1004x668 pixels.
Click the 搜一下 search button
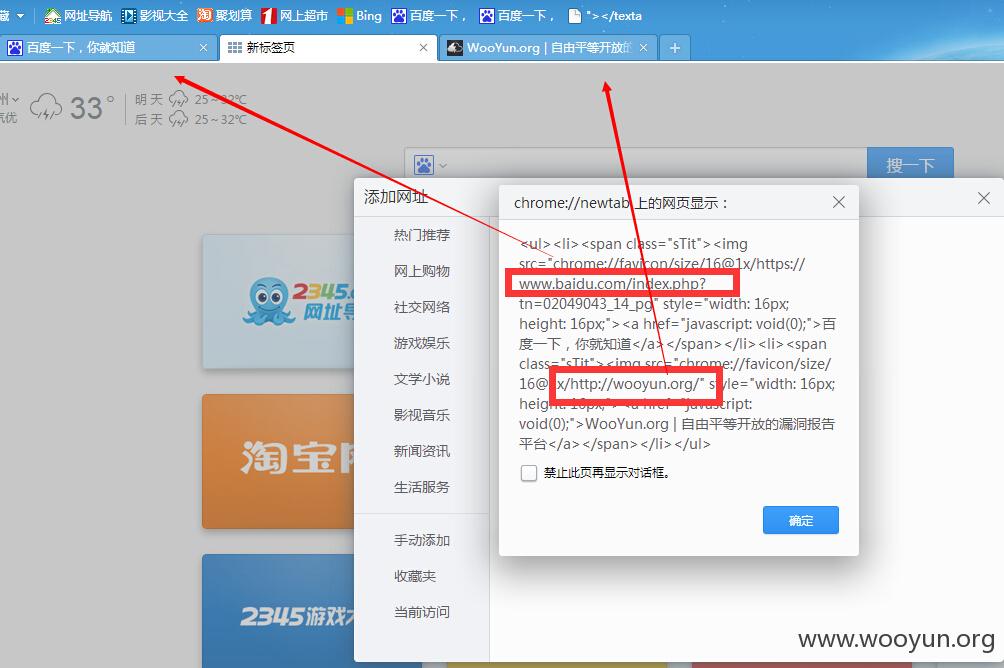(910, 164)
